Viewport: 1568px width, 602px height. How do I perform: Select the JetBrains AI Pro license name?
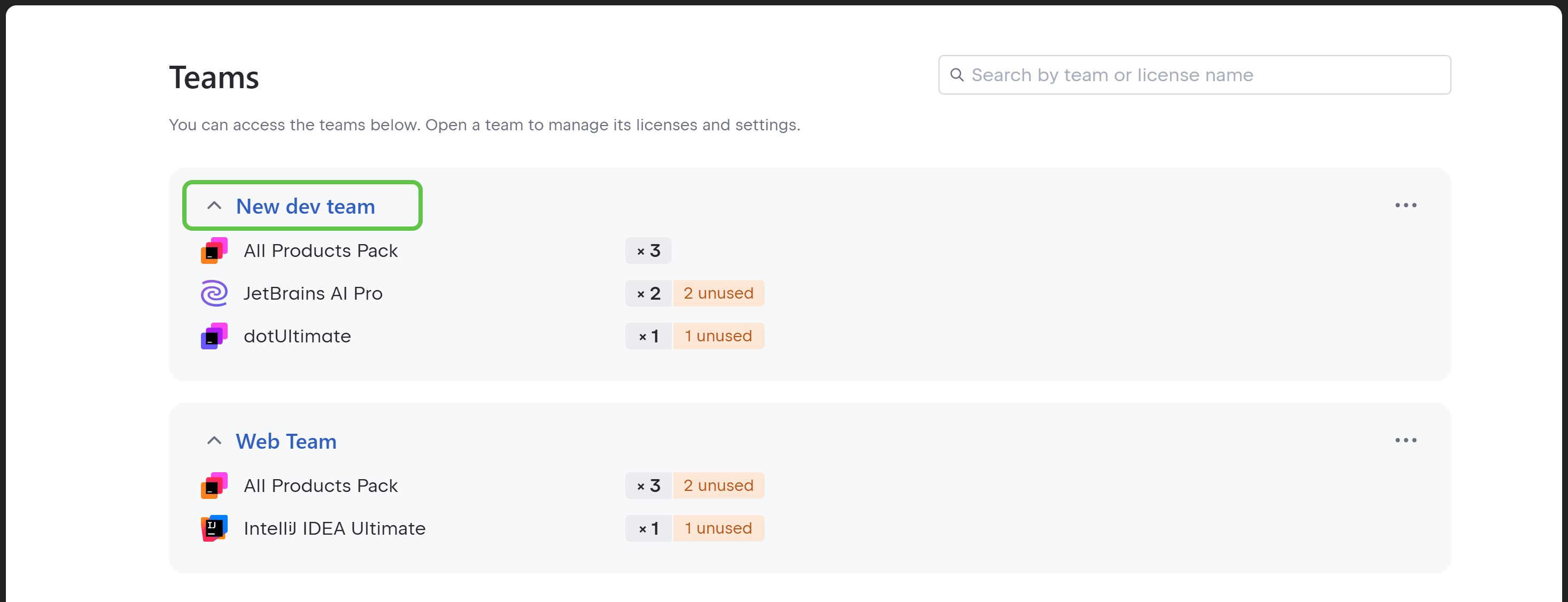(x=313, y=293)
